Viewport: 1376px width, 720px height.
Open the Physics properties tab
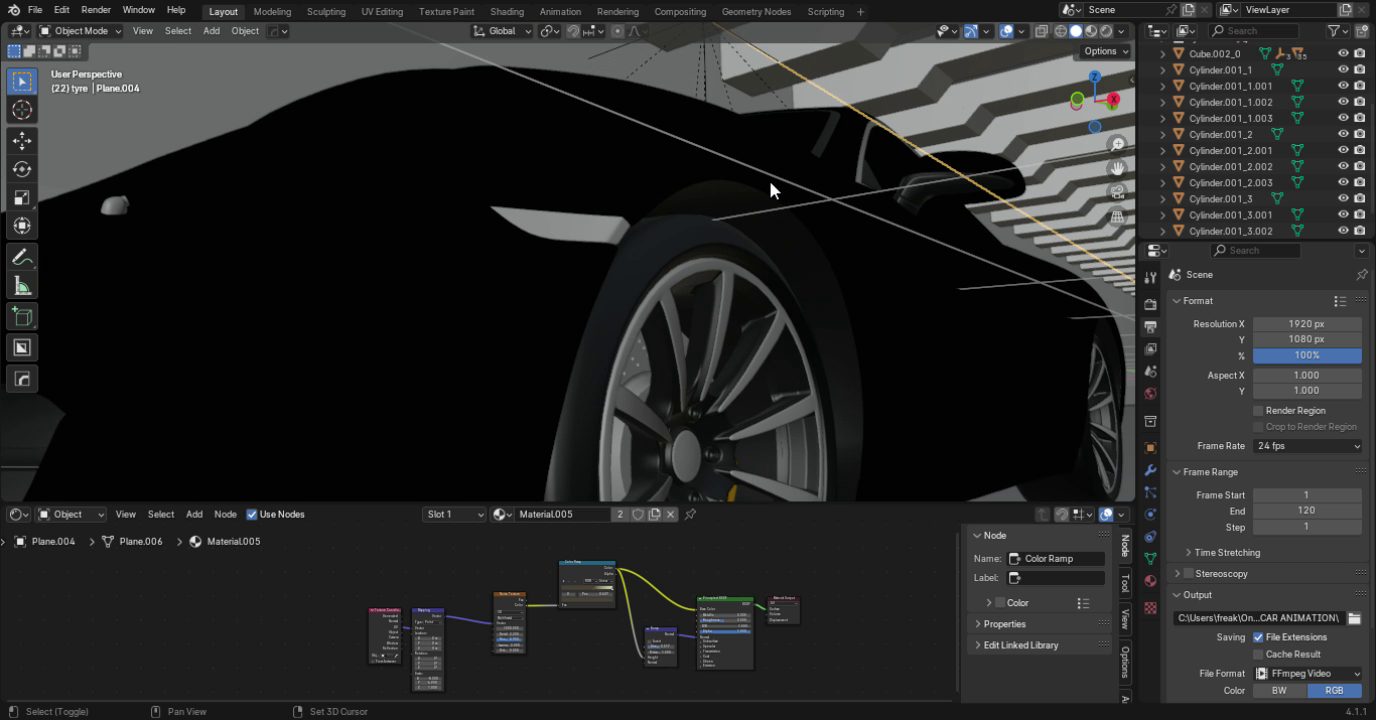(x=1150, y=514)
